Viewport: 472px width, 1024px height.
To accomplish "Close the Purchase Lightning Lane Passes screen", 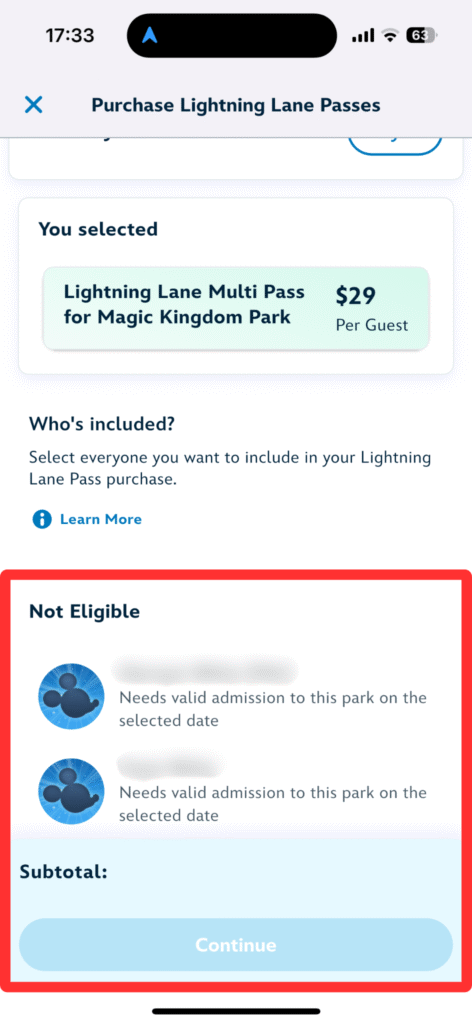I will click(33, 104).
